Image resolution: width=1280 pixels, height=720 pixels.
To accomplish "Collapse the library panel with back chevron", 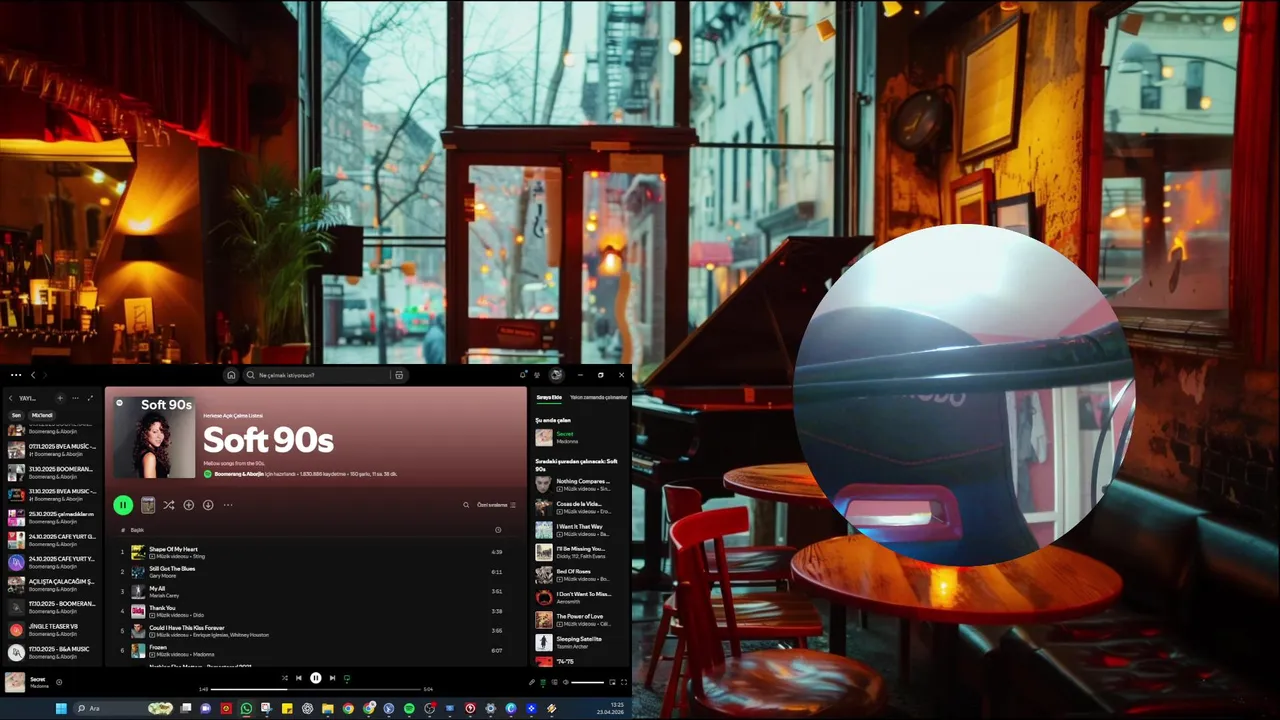I will pyautogui.click(x=10, y=398).
